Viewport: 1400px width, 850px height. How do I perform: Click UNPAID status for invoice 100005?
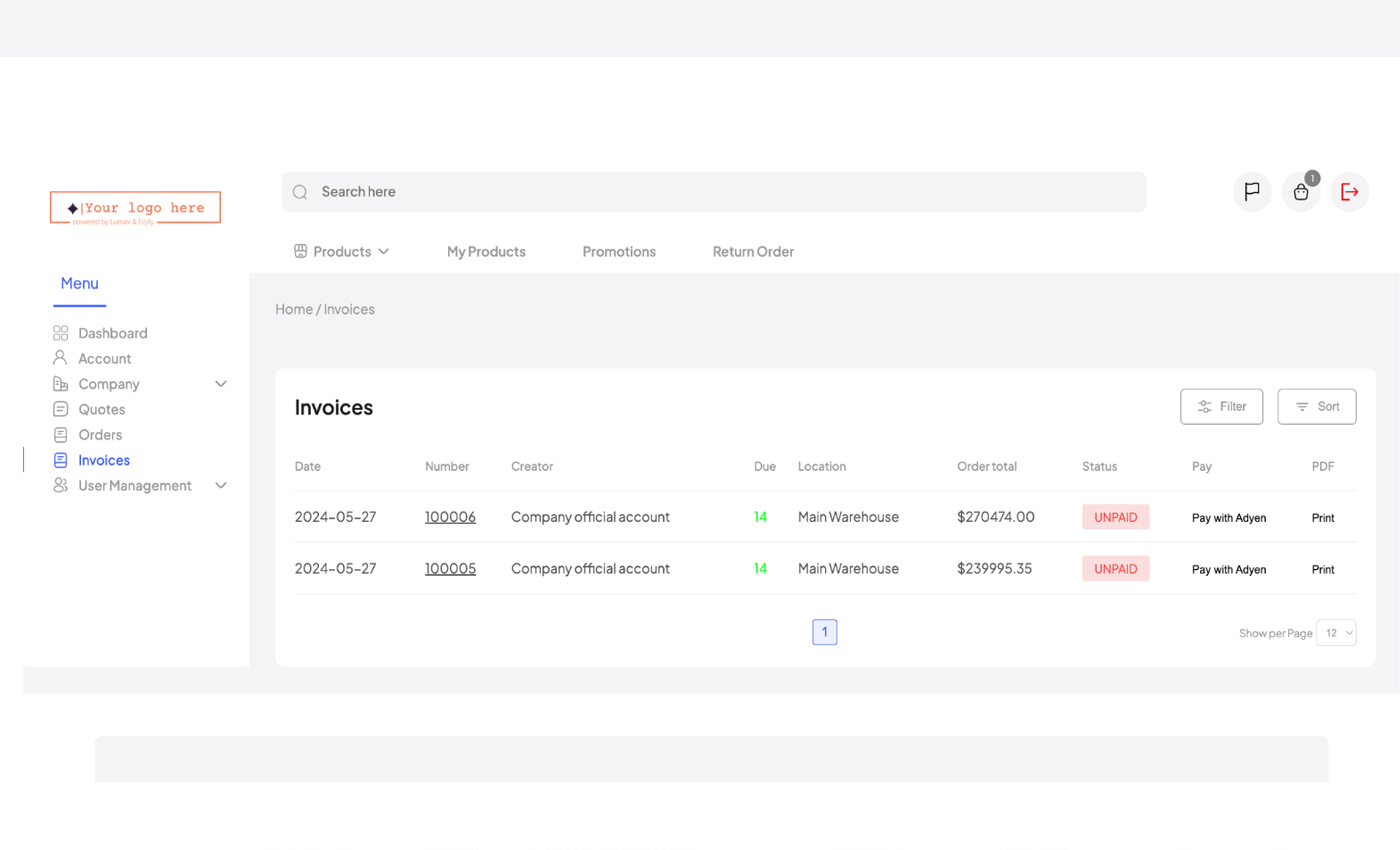click(1116, 568)
